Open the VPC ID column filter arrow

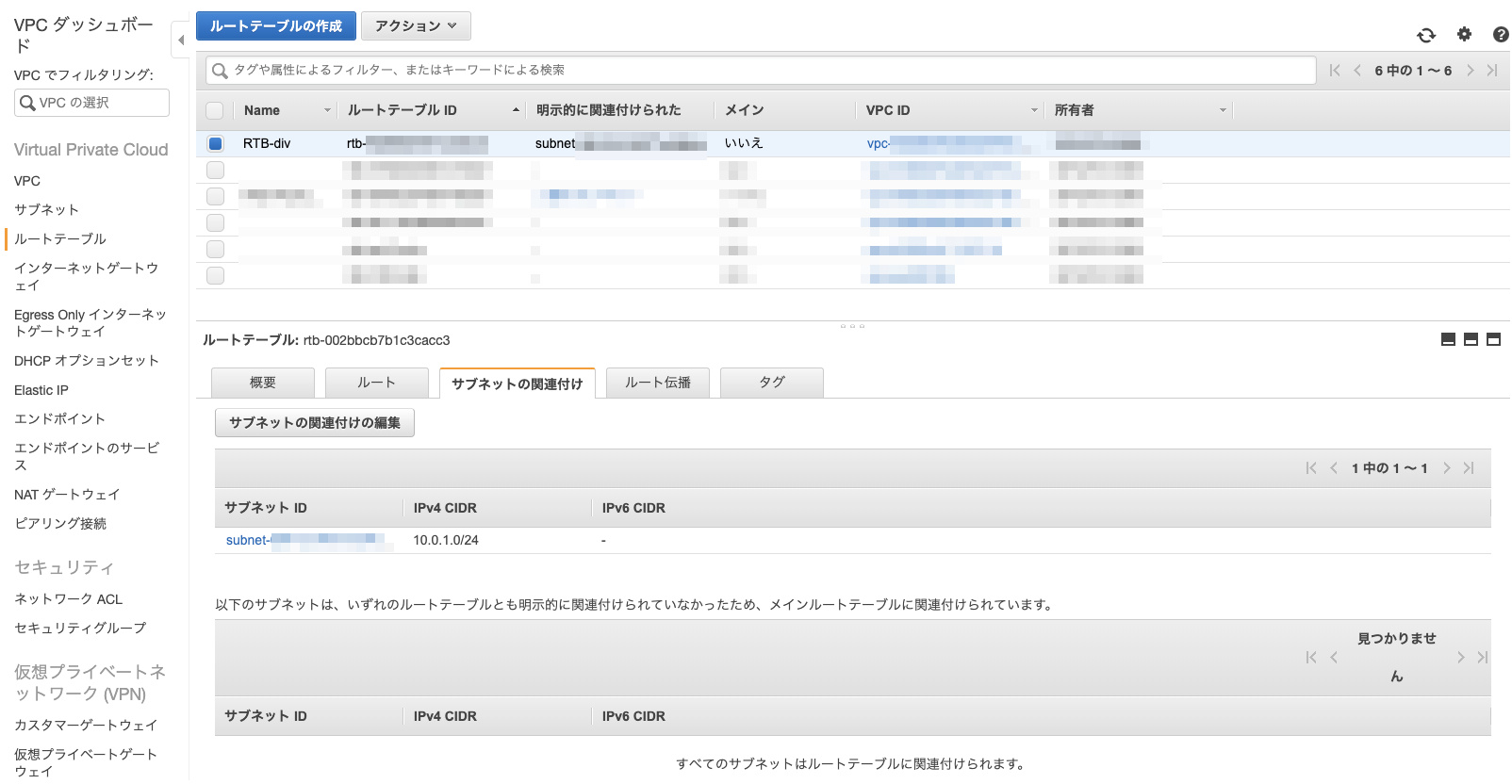(1034, 110)
